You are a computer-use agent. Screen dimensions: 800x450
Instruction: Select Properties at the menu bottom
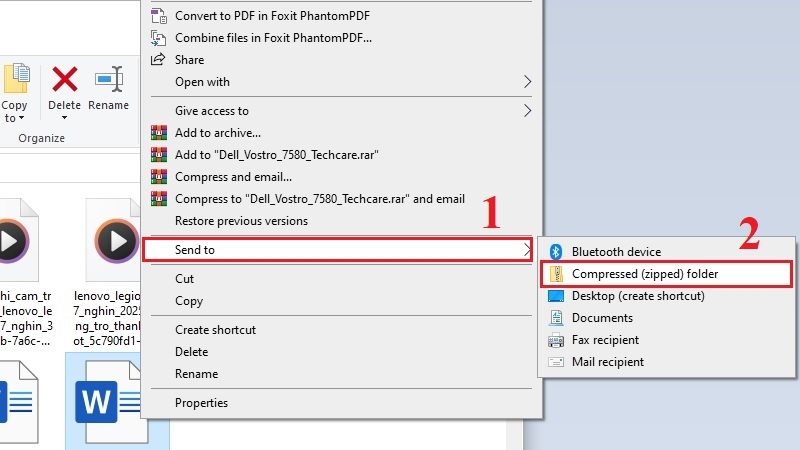(x=202, y=403)
